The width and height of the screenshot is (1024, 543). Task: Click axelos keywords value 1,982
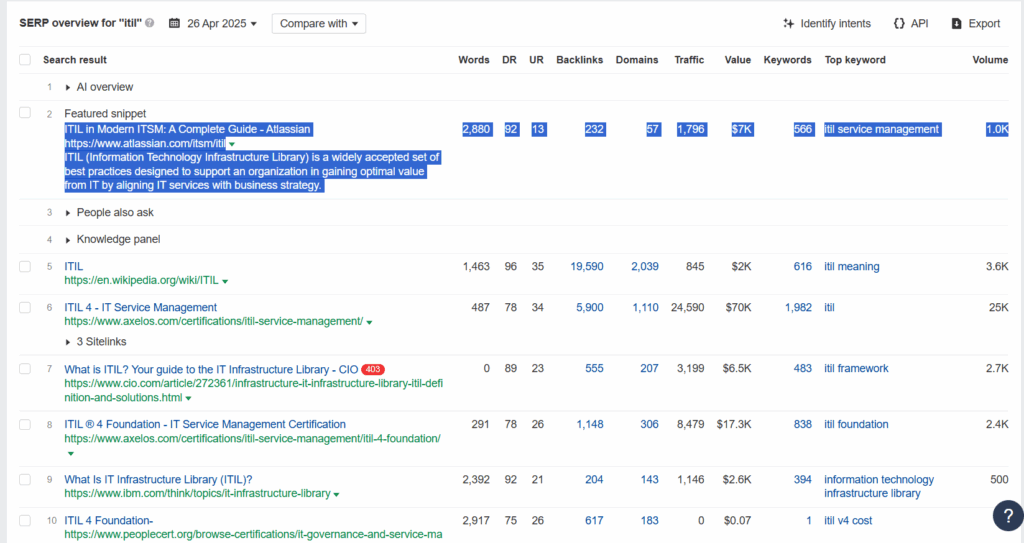coord(798,307)
